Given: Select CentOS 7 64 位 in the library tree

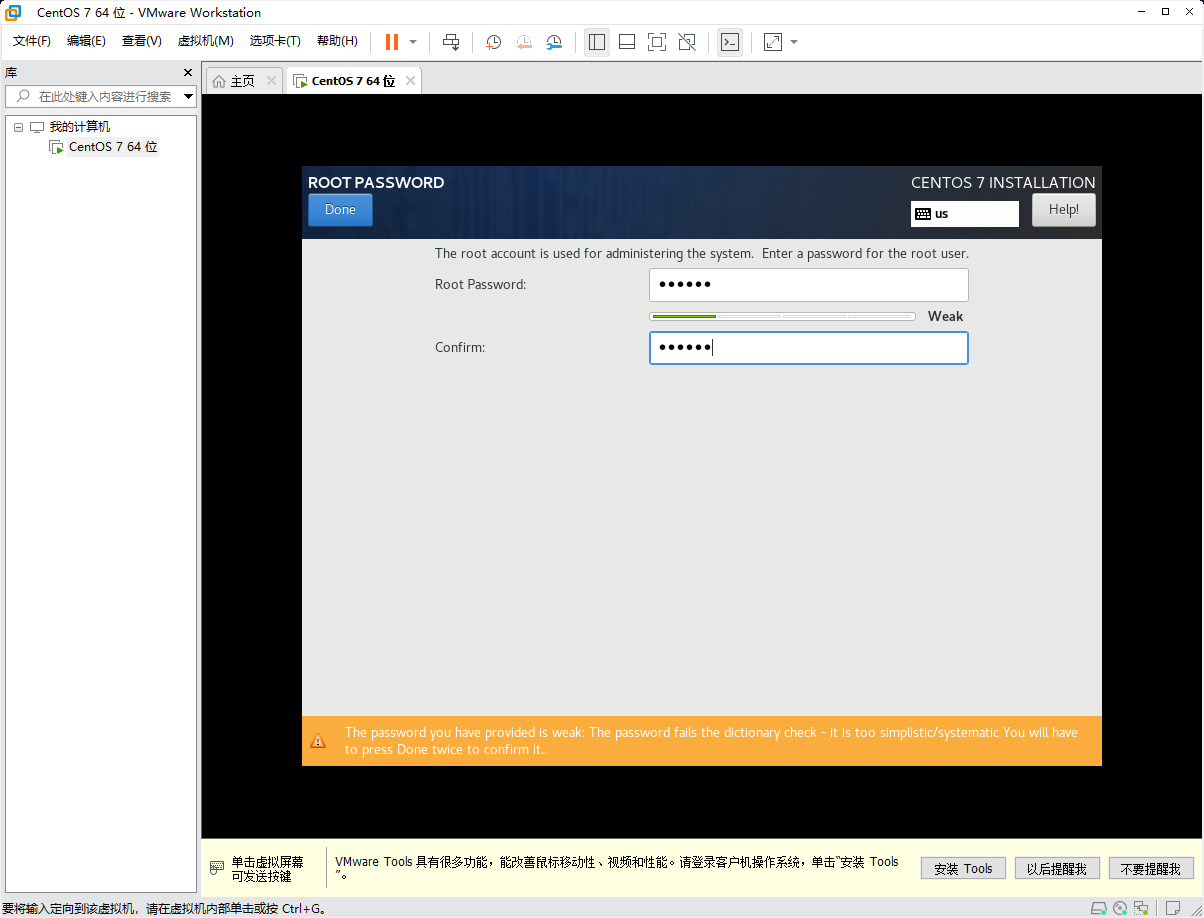Looking at the screenshot, I should point(113,147).
